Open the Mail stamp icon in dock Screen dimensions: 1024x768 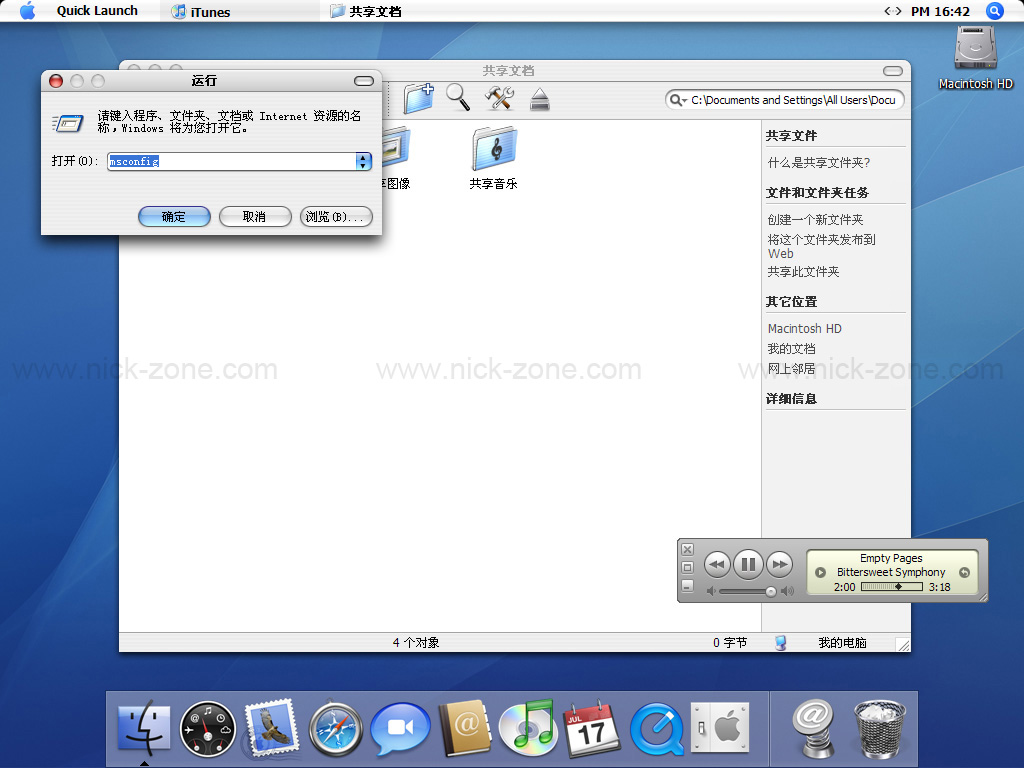point(272,728)
